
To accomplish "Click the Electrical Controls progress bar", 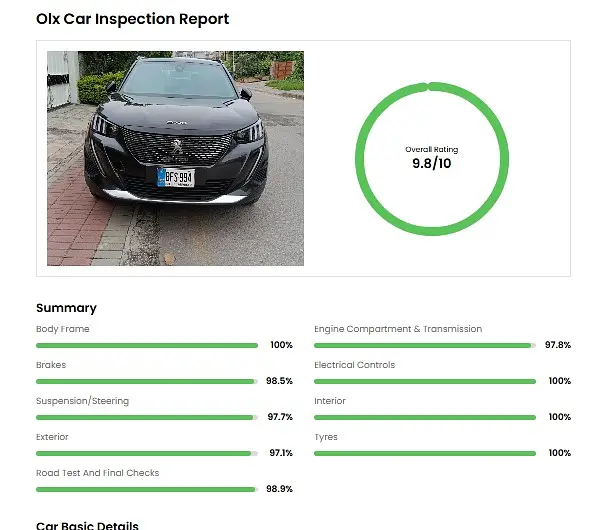I will tap(424, 381).
